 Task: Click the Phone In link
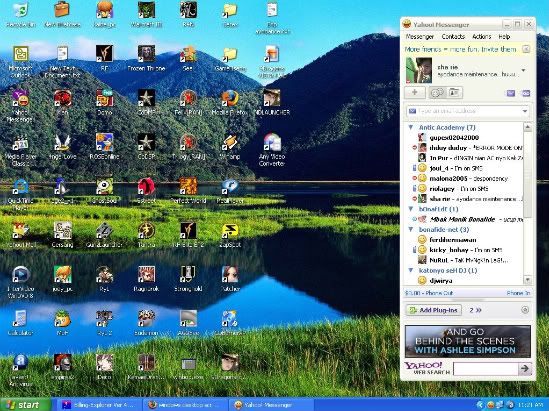click(518, 293)
